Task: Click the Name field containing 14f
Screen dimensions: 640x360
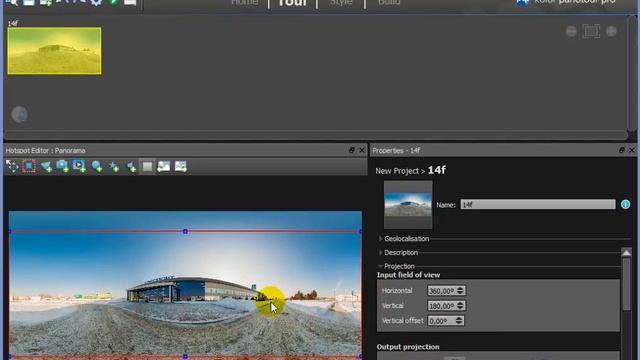Action: tap(538, 204)
